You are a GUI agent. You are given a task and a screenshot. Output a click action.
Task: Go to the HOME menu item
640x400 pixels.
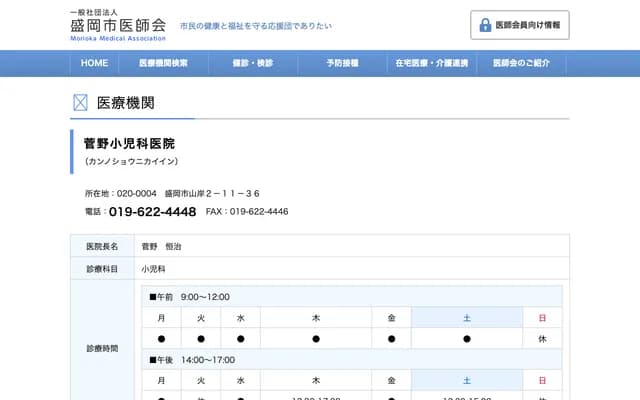pyautogui.click(x=94, y=63)
